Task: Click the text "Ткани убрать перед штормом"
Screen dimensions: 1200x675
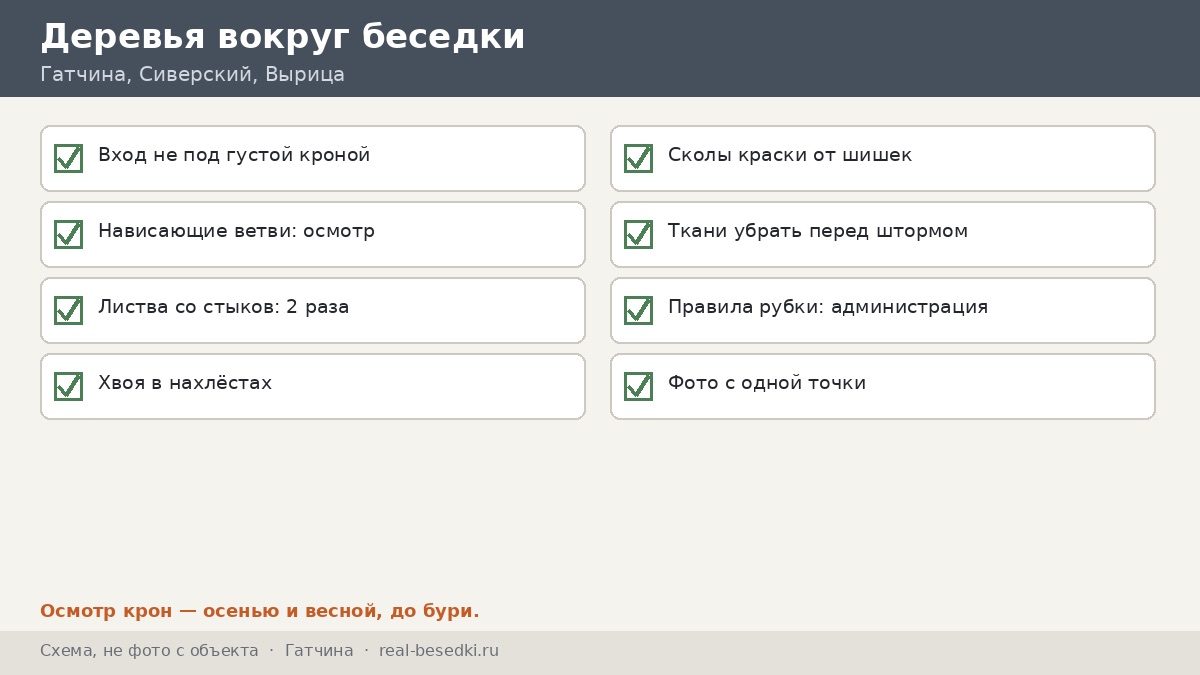Action: pyautogui.click(x=818, y=231)
